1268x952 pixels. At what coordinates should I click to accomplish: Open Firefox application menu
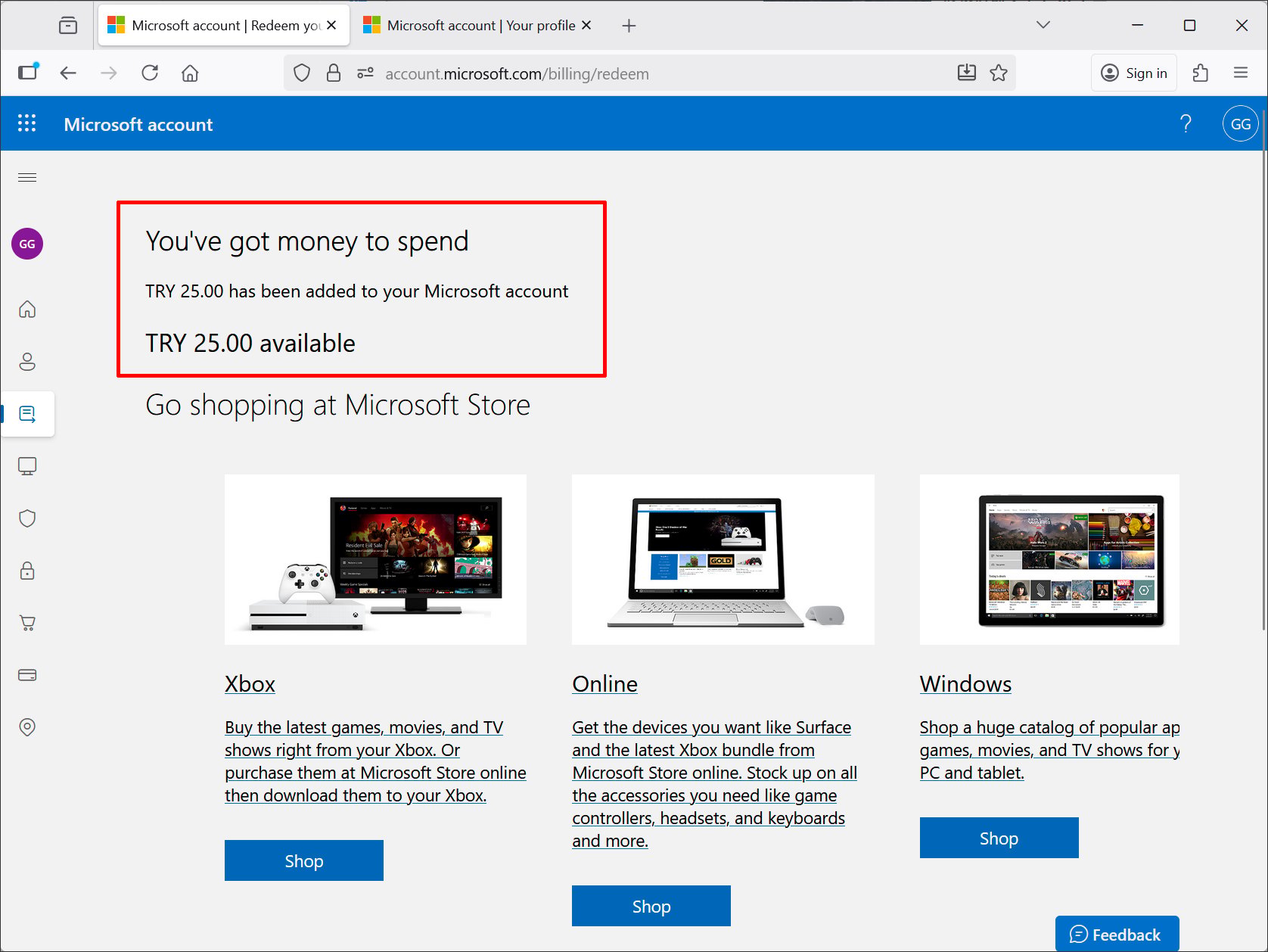(x=1241, y=73)
